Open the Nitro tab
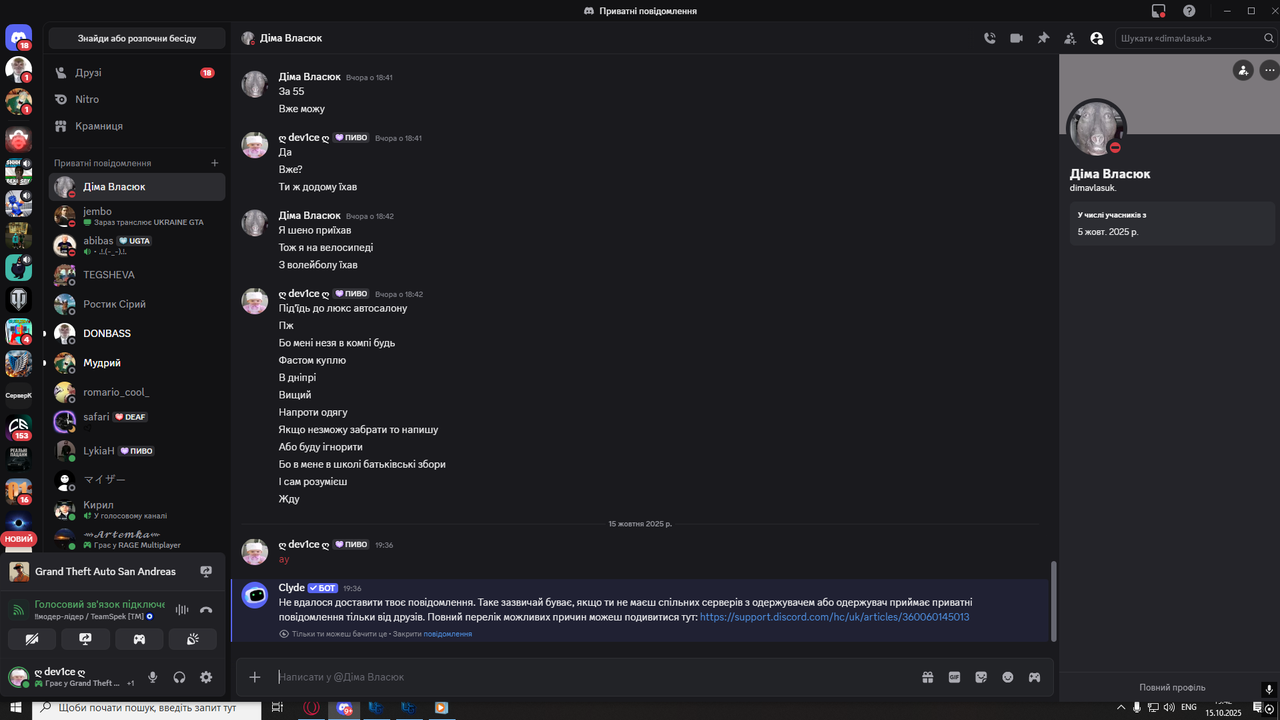This screenshot has height=720, width=1280. click(x=137, y=100)
